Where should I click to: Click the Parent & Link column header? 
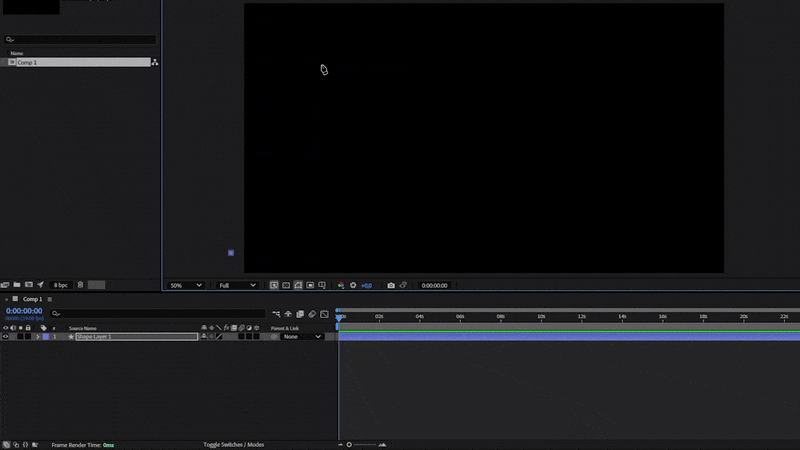[285, 329]
